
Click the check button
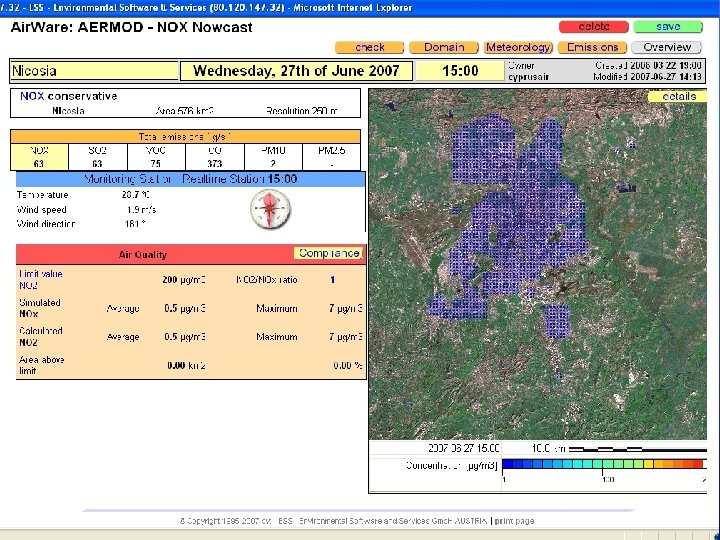click(x=370, y=47)
